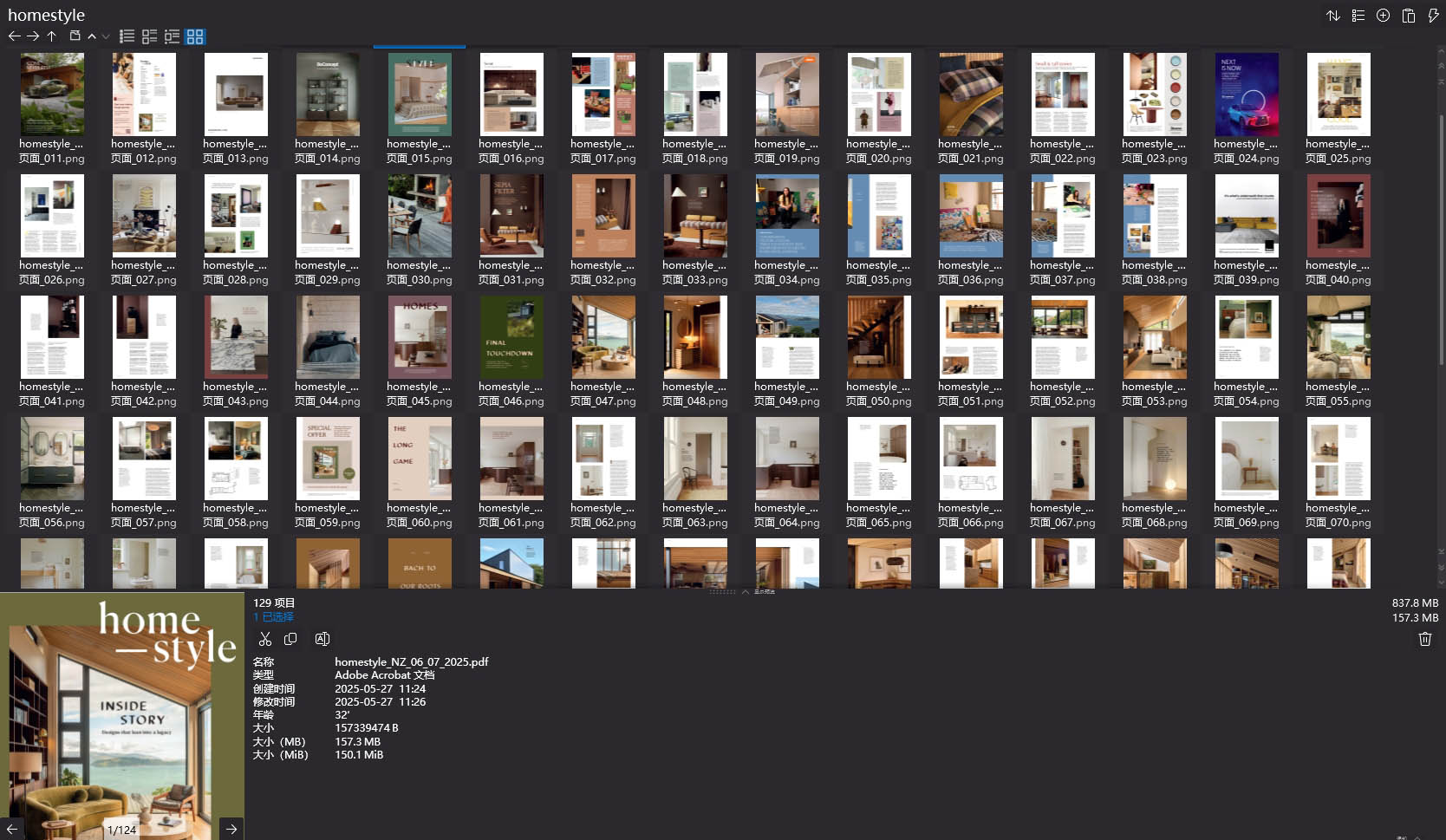Open the down chevron in the toolbar
Image resolution: width=1446 pixels, height=840 pixels.
pos(106,36)
